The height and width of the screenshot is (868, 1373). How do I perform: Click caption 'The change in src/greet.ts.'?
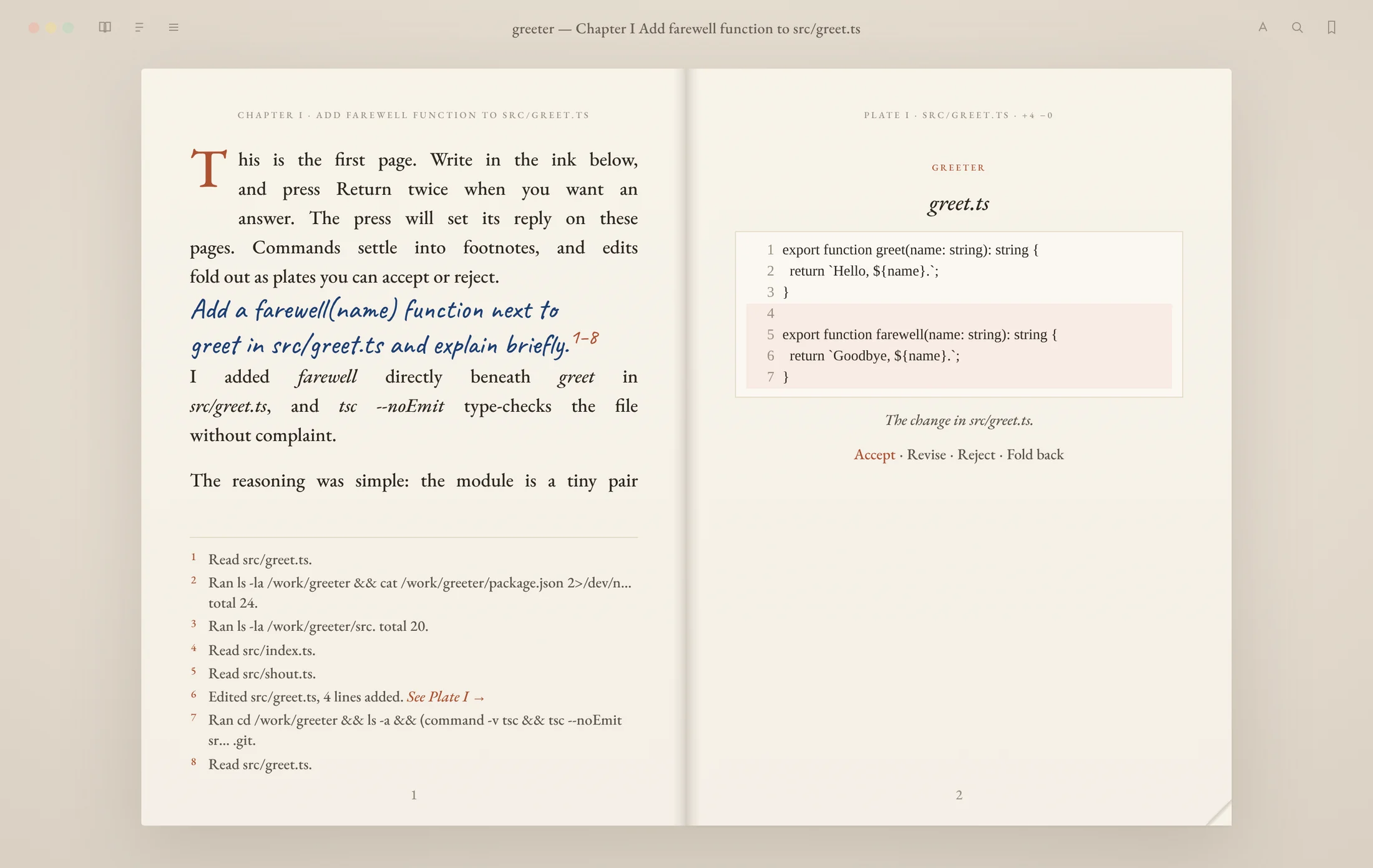click(959, 421)
